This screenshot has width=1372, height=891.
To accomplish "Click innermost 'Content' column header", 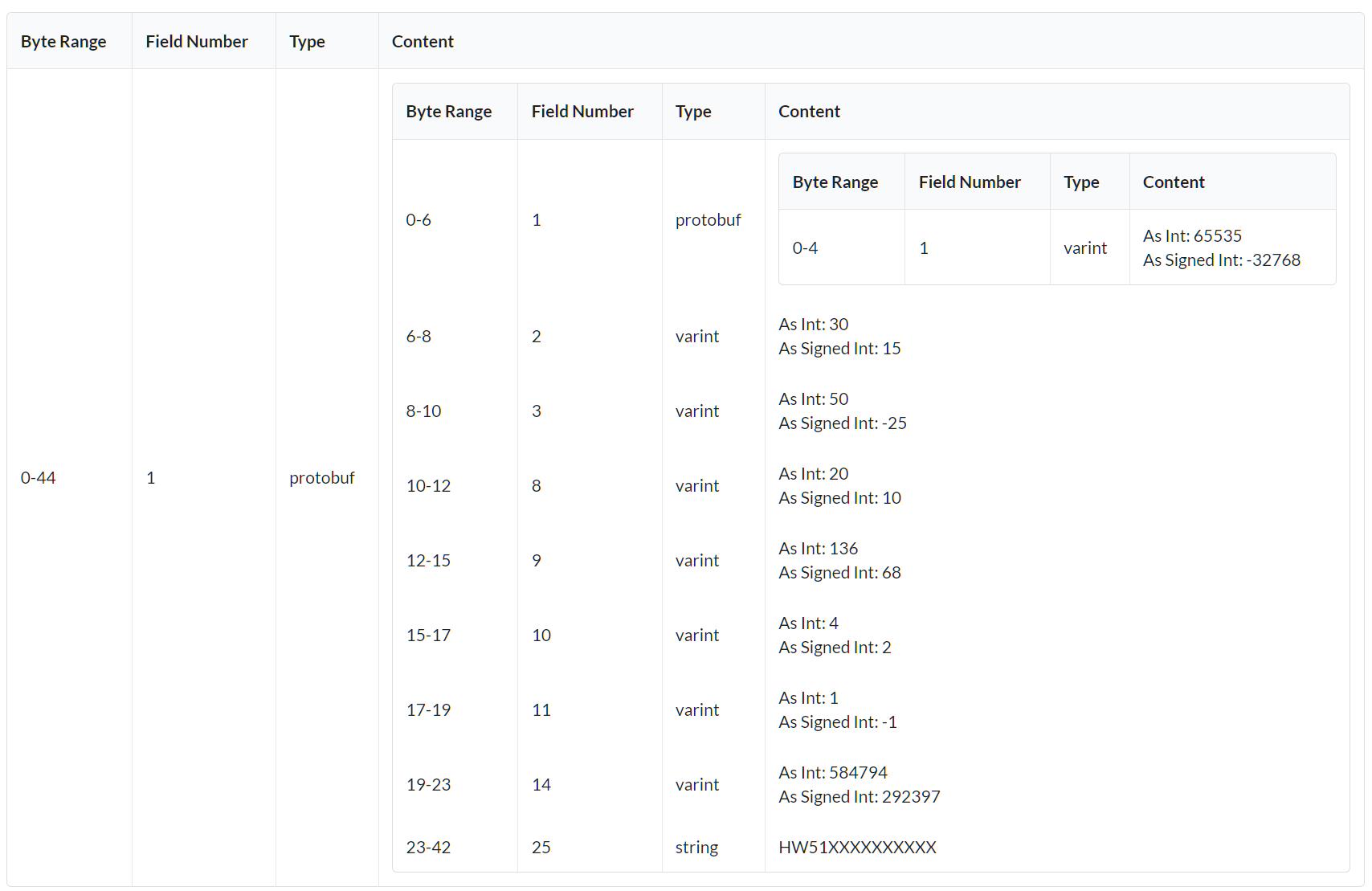I will tap(1174, 182).
